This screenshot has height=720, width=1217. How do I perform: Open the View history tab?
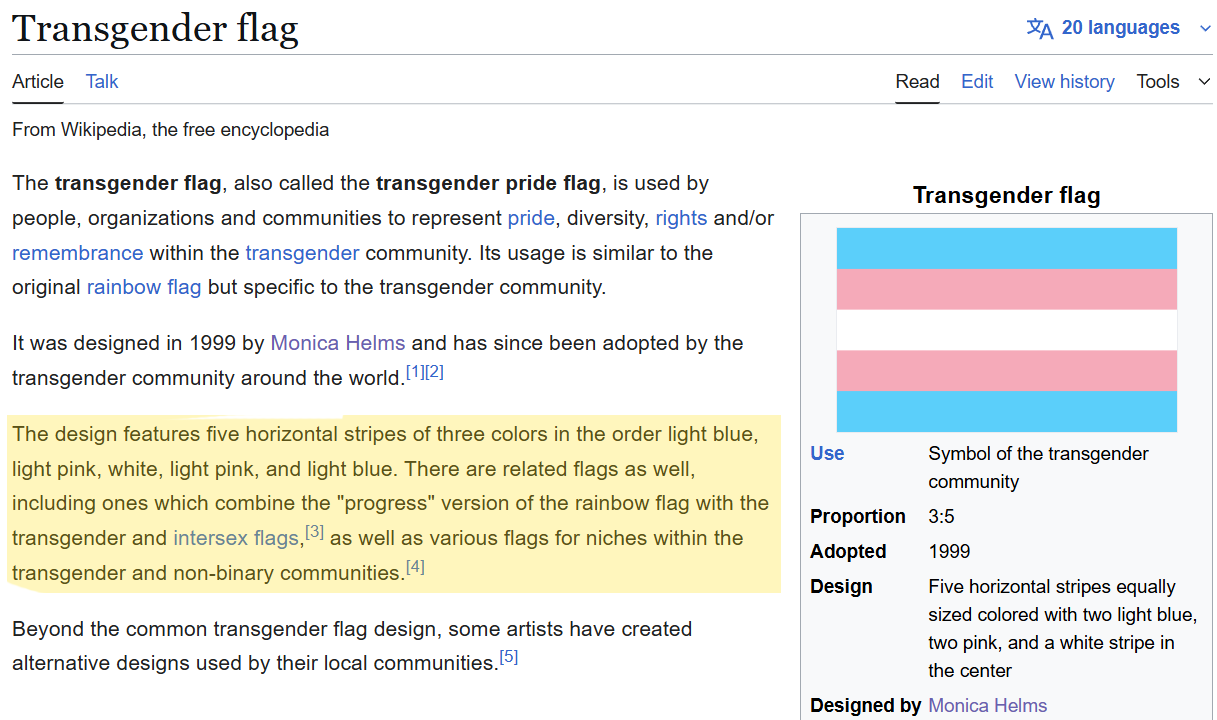1064,82
